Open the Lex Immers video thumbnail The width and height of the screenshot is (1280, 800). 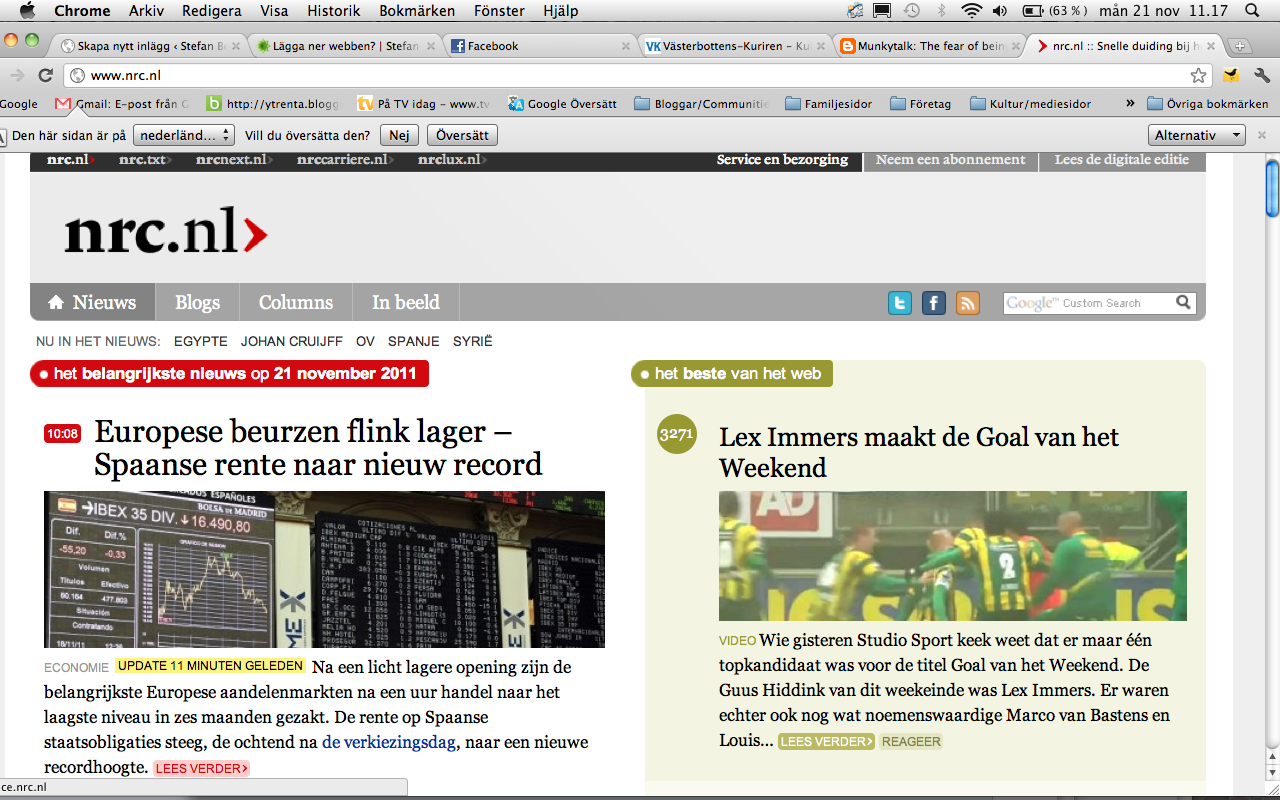tap(953, 556)
